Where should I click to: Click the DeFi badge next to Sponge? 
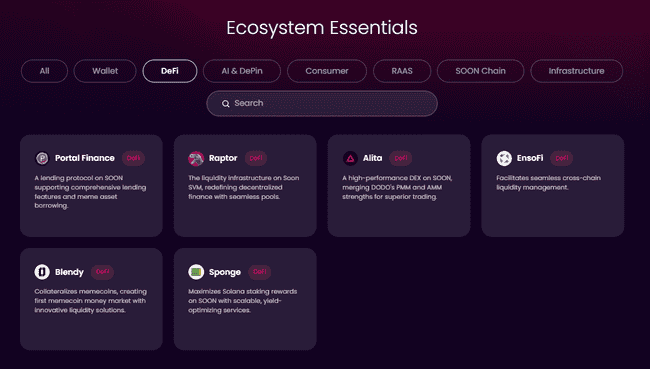point(260,272)
